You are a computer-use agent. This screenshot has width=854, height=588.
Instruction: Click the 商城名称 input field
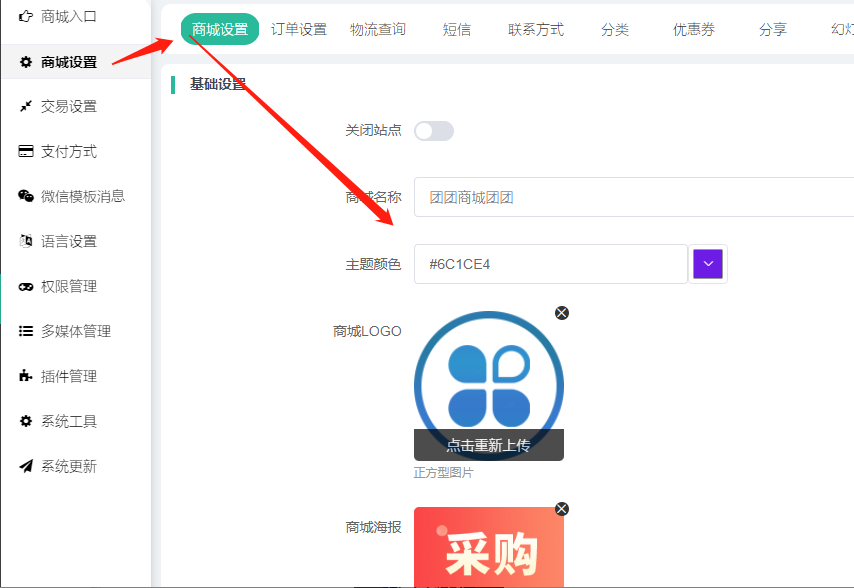point(632,198)
